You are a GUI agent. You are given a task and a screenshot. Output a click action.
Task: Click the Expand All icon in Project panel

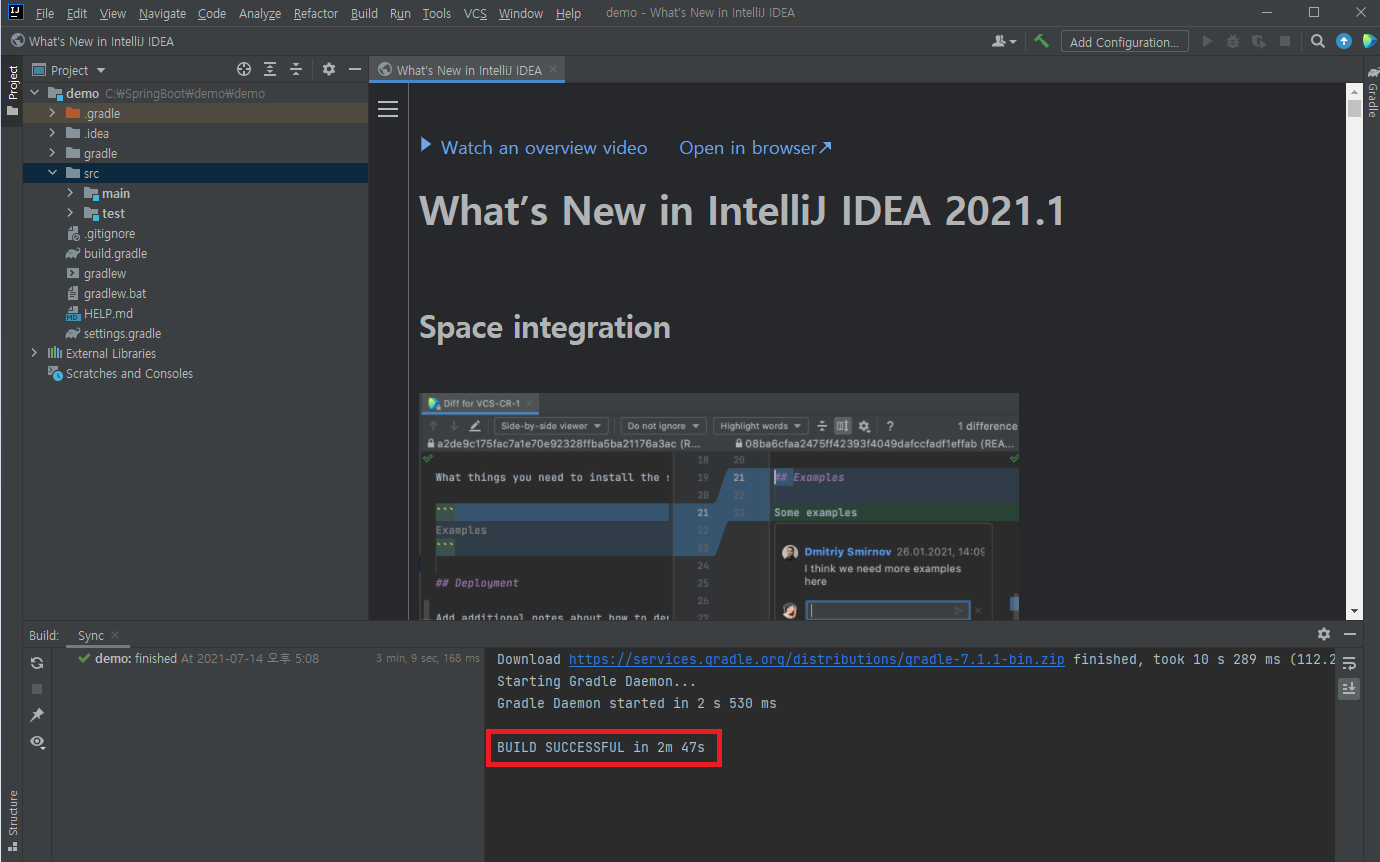[270, 69]
